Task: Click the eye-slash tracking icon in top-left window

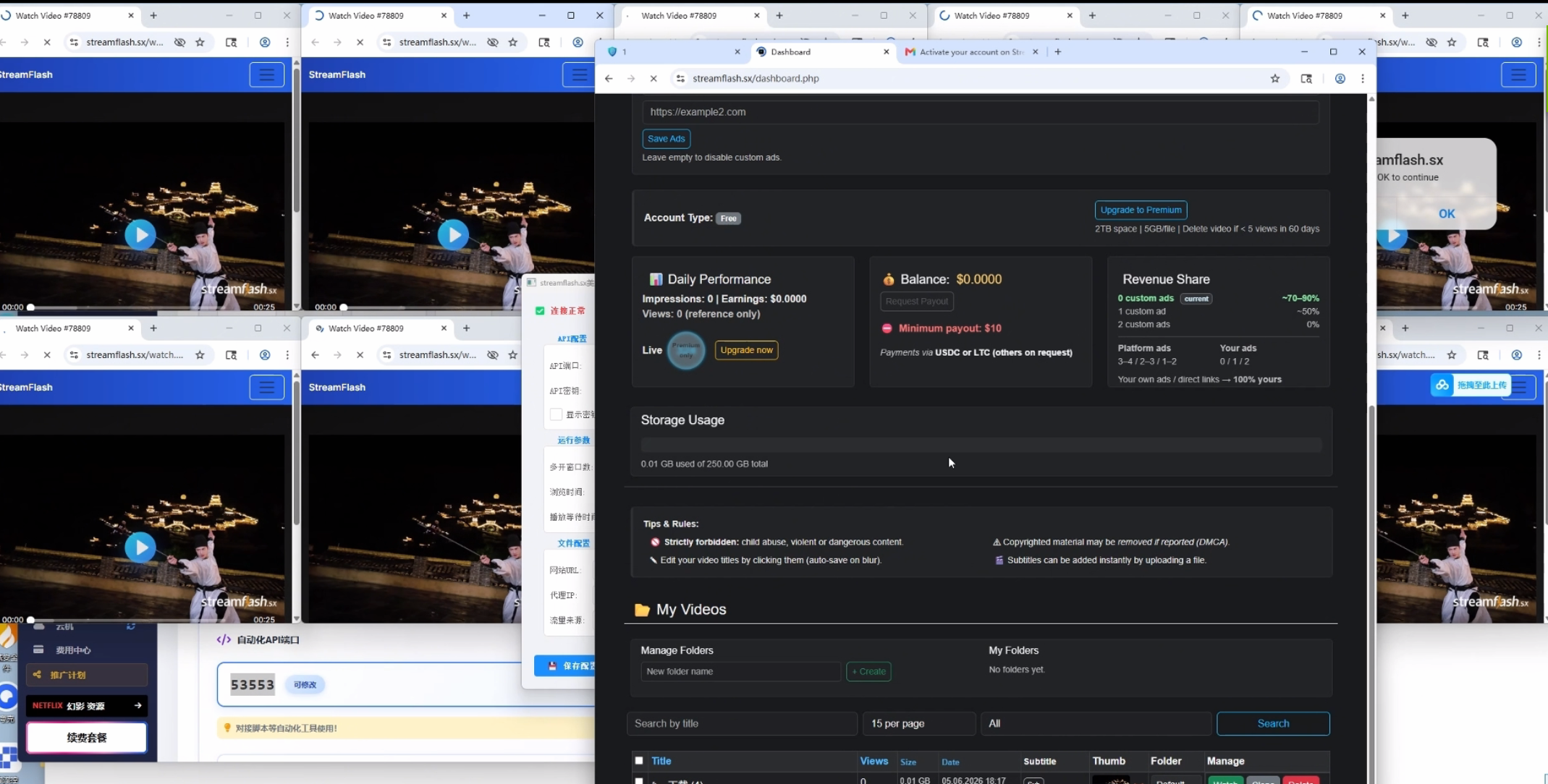Action: pos(179,42)
